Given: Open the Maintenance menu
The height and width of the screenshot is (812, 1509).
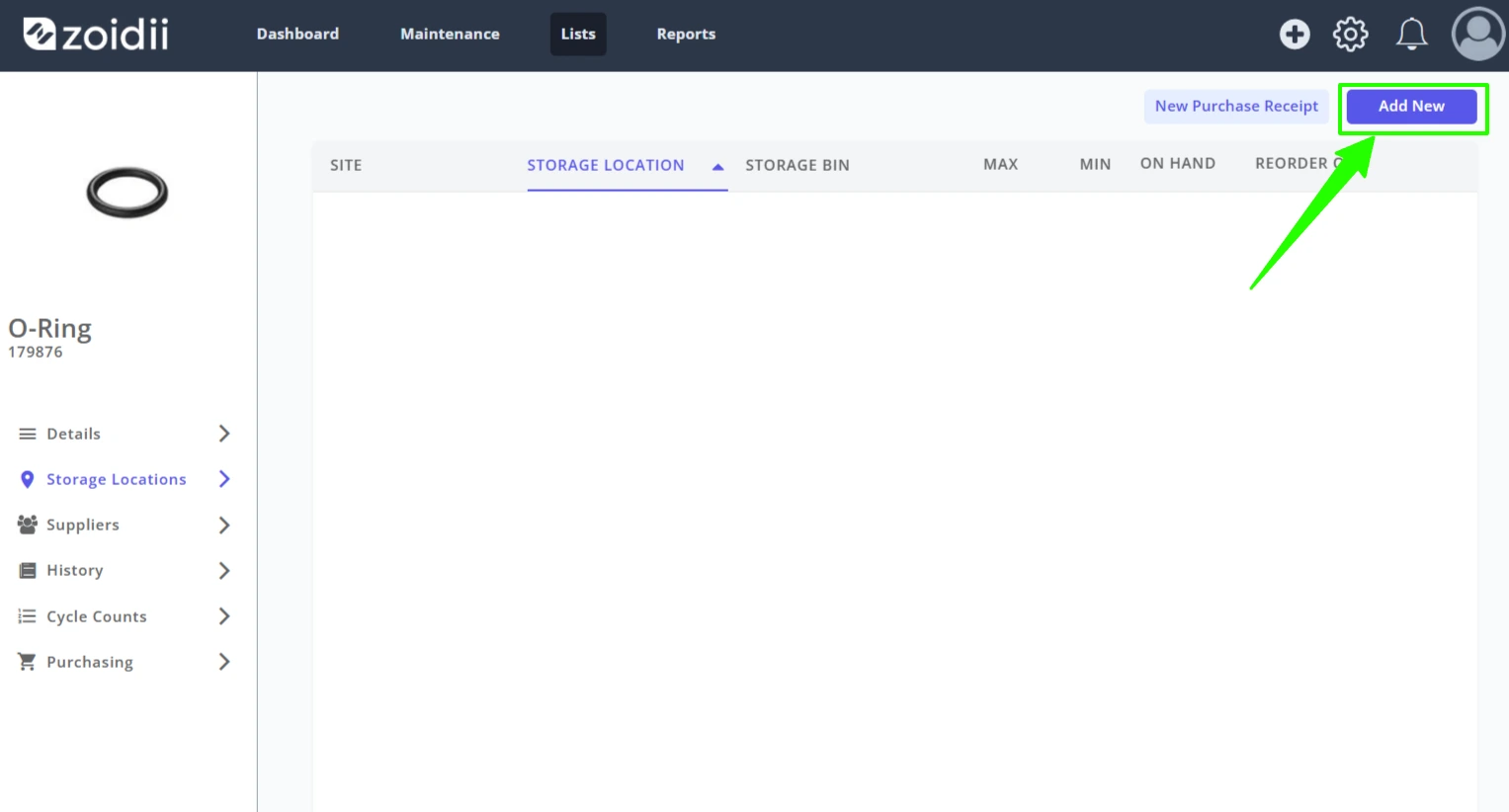Looking at the screenshot, I should click(450, 34).
